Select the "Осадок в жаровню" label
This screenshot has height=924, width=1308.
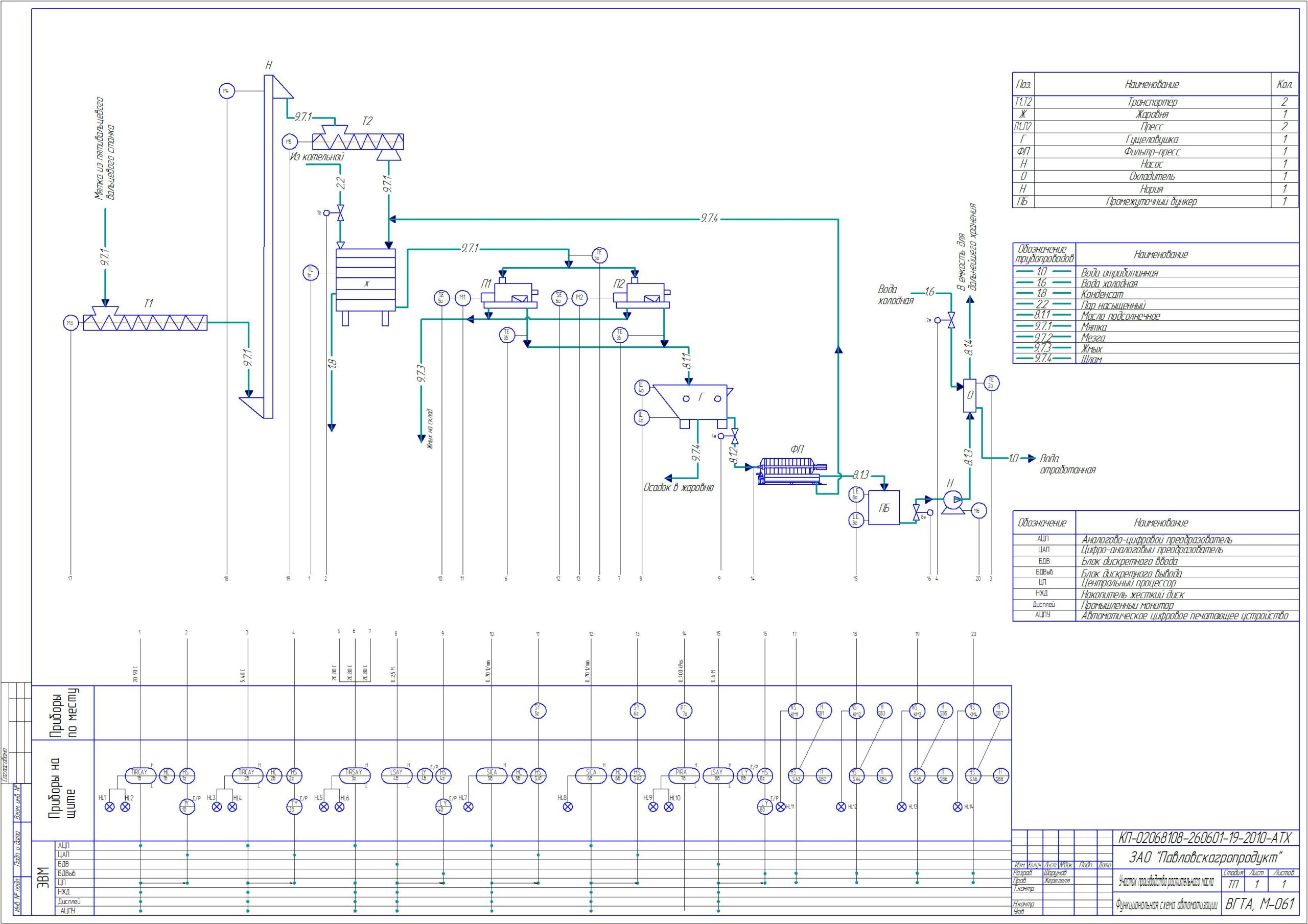(x=679, y=488)
